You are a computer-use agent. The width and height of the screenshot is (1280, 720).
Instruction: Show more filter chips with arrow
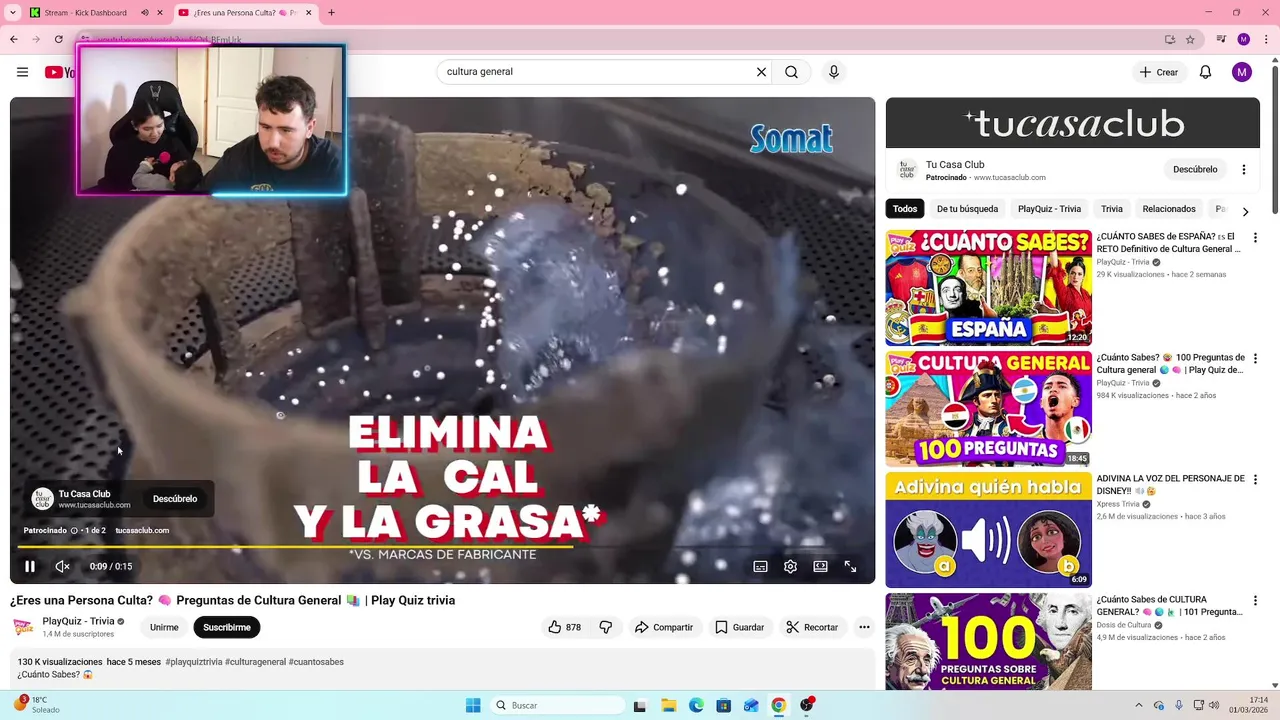[x=1245, y=211]
